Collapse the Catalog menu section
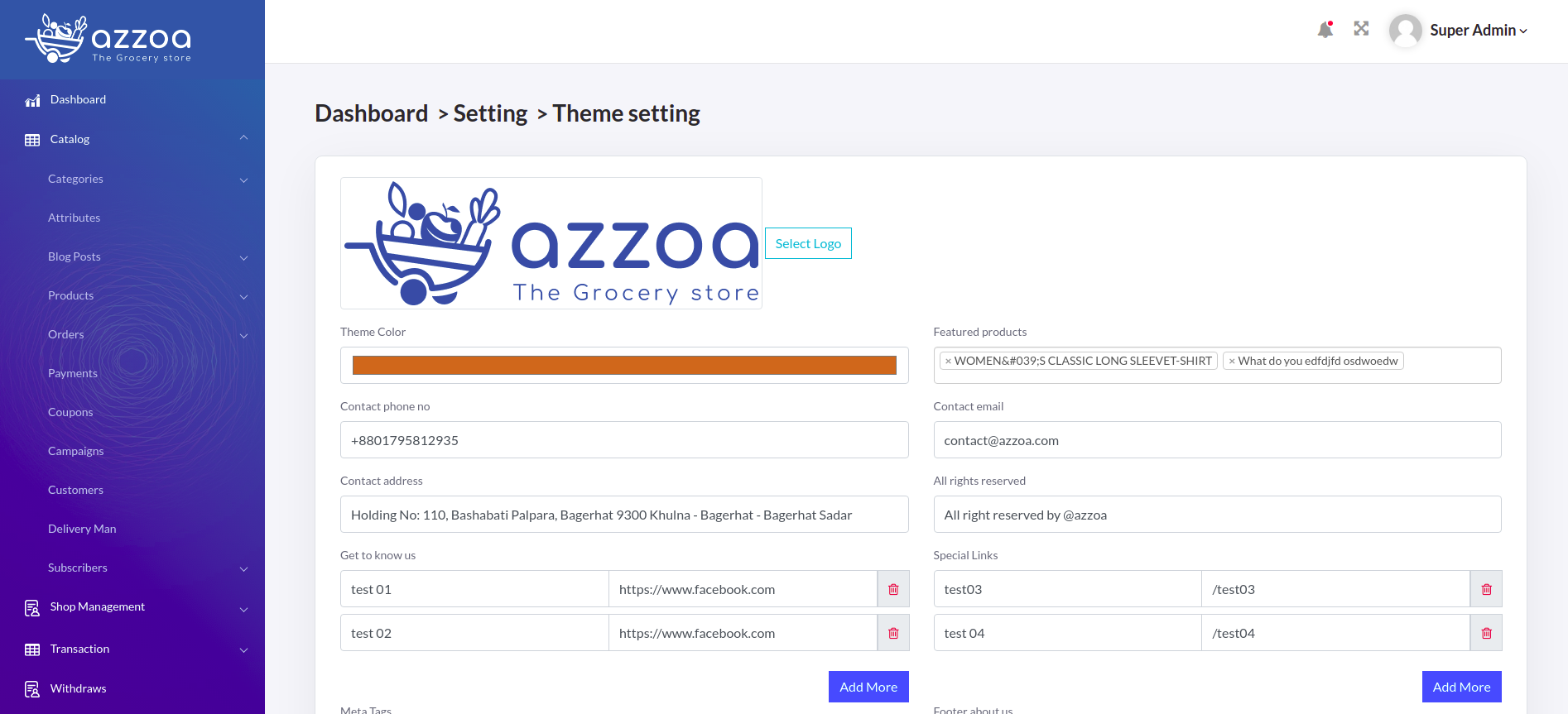This screenshot has height=714, width=1568. [243, 138]
